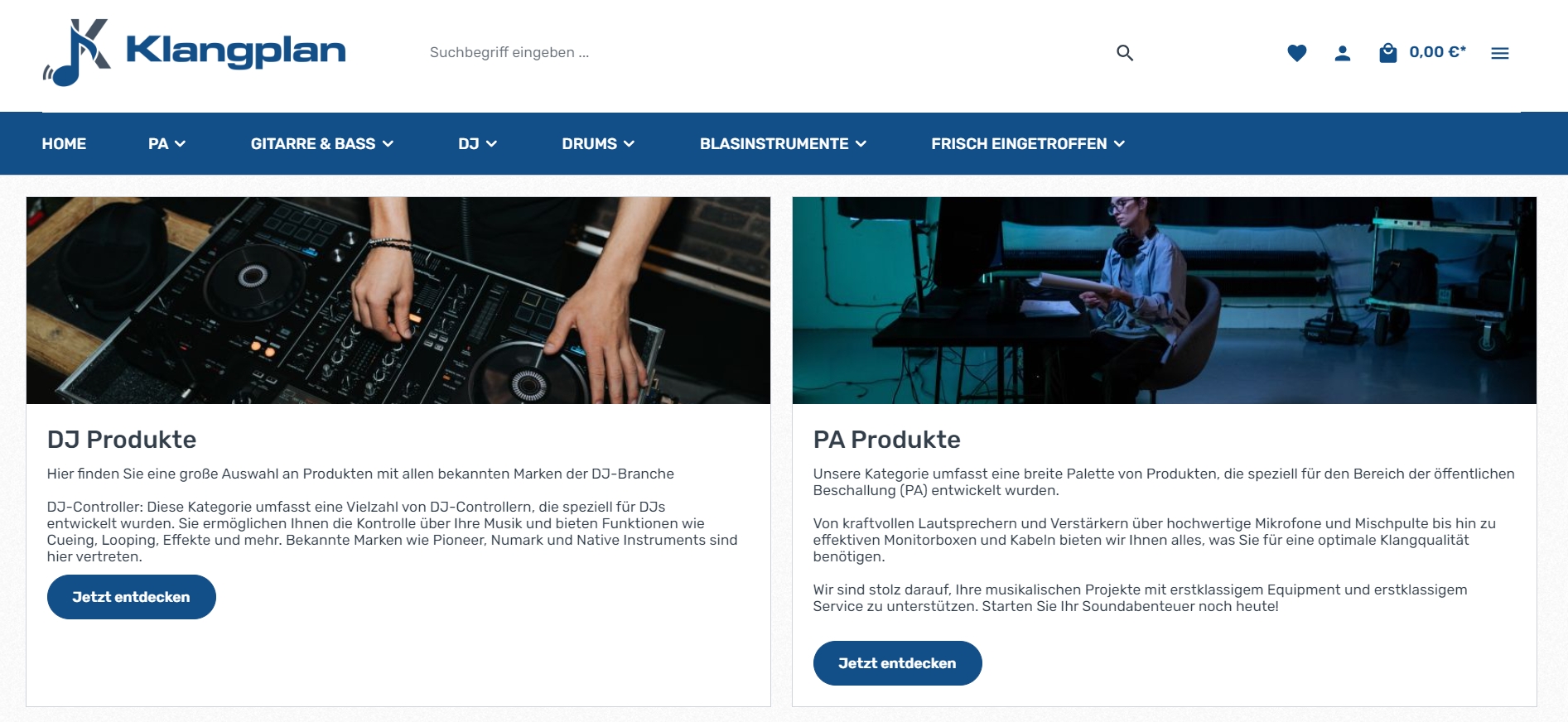
Task: Open the shopping bag cart icon
Action: [1388, 53]
